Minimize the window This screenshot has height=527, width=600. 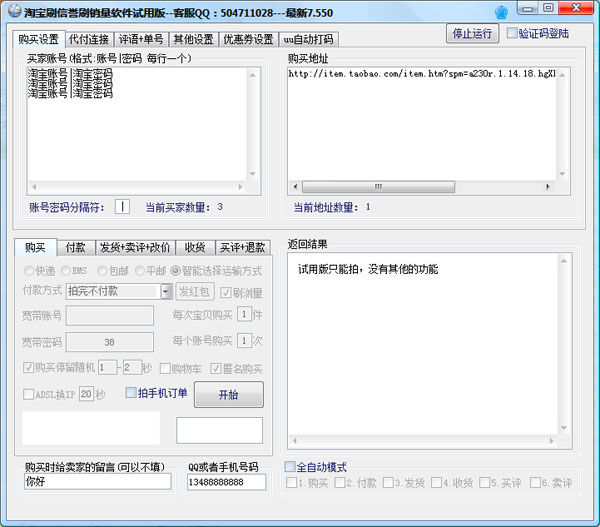[x=528, y=8]
